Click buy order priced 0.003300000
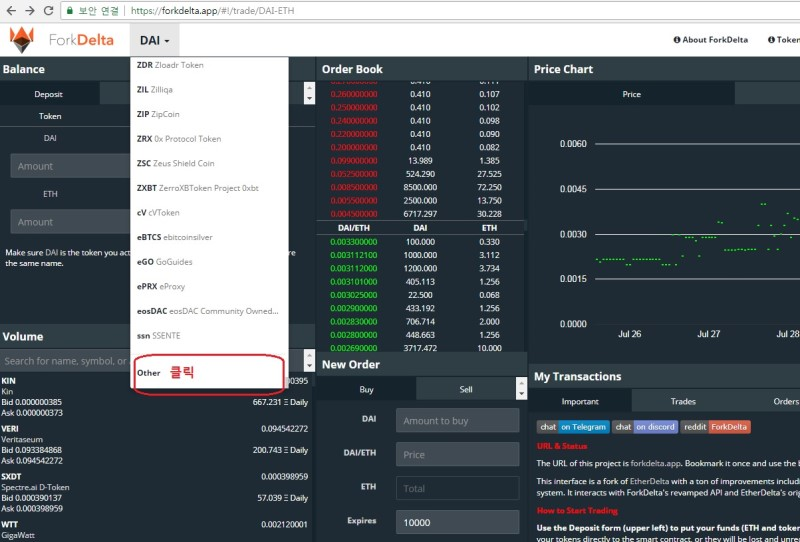 [x=420, y=241]
